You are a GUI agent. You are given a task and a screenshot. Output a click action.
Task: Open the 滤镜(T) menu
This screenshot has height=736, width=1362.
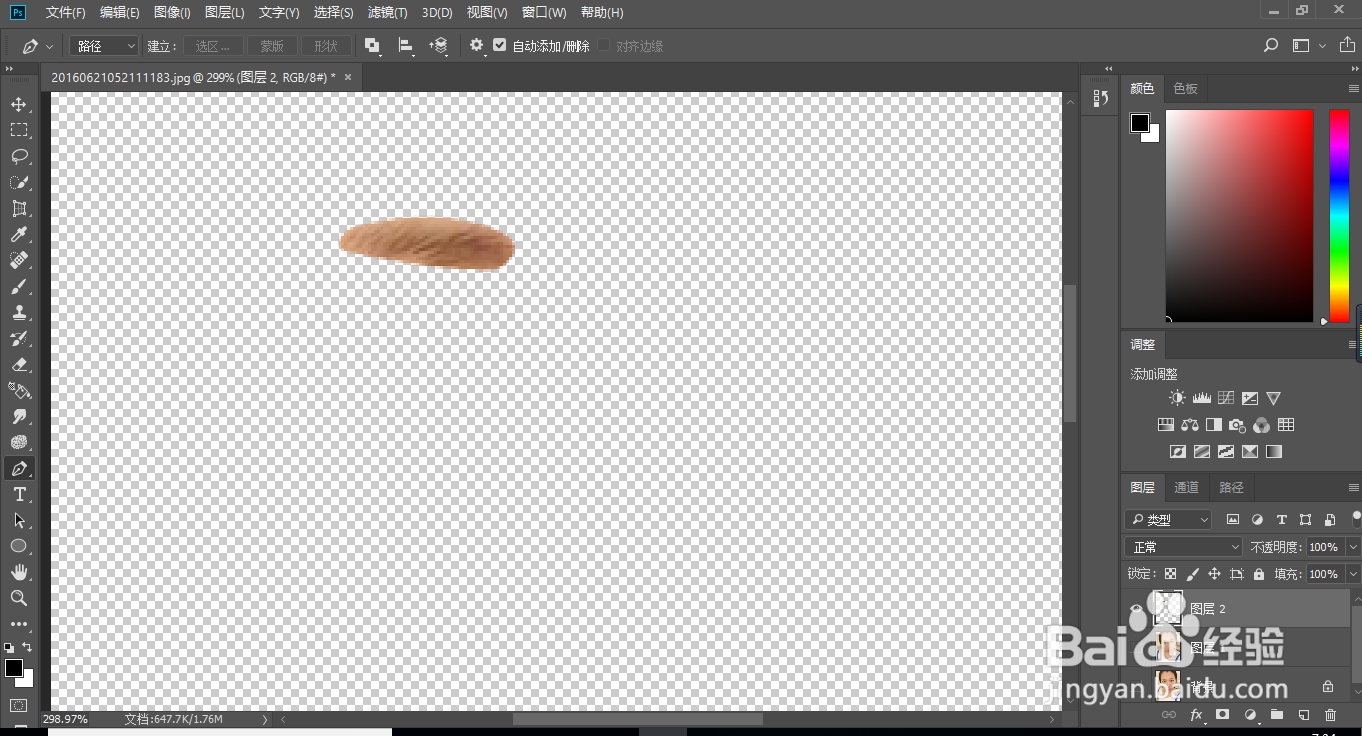(387, 13)
